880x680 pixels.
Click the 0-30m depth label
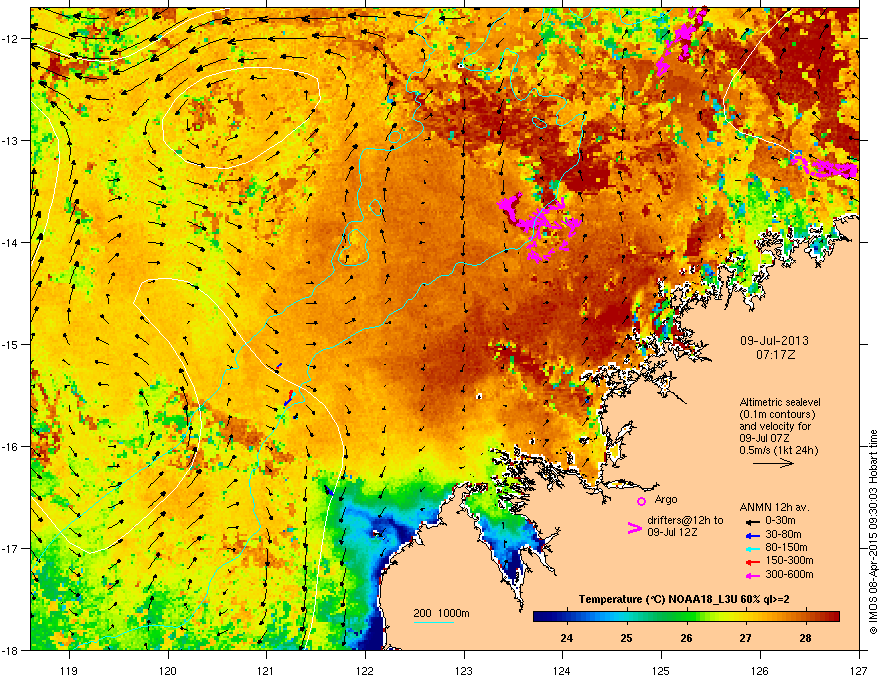pyautogui.click(x=781, y=521)
